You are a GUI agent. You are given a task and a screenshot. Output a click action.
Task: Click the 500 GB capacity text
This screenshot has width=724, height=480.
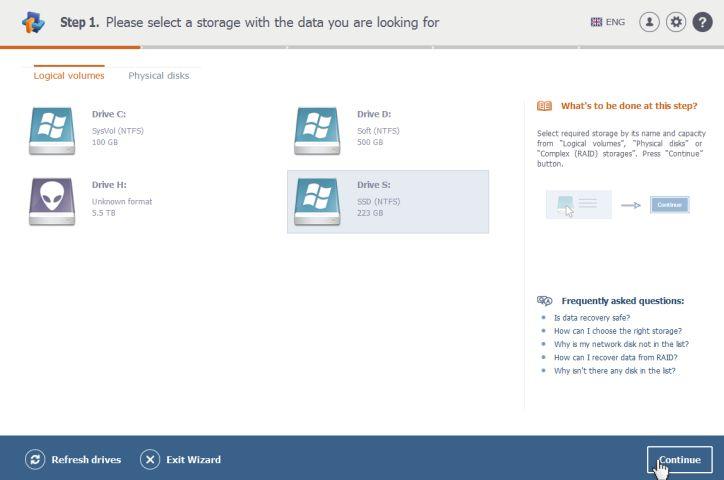370,142
